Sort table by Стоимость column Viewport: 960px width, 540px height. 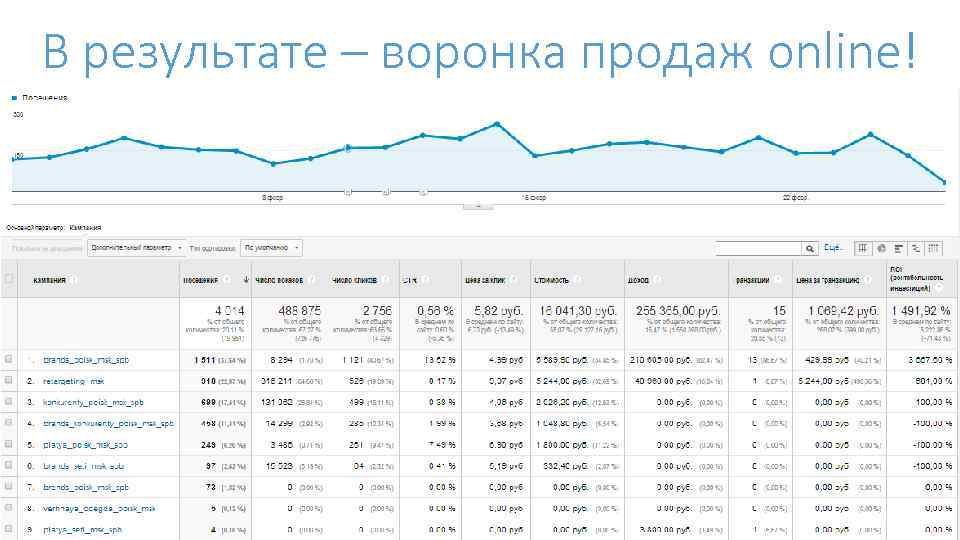pos(552,280)
